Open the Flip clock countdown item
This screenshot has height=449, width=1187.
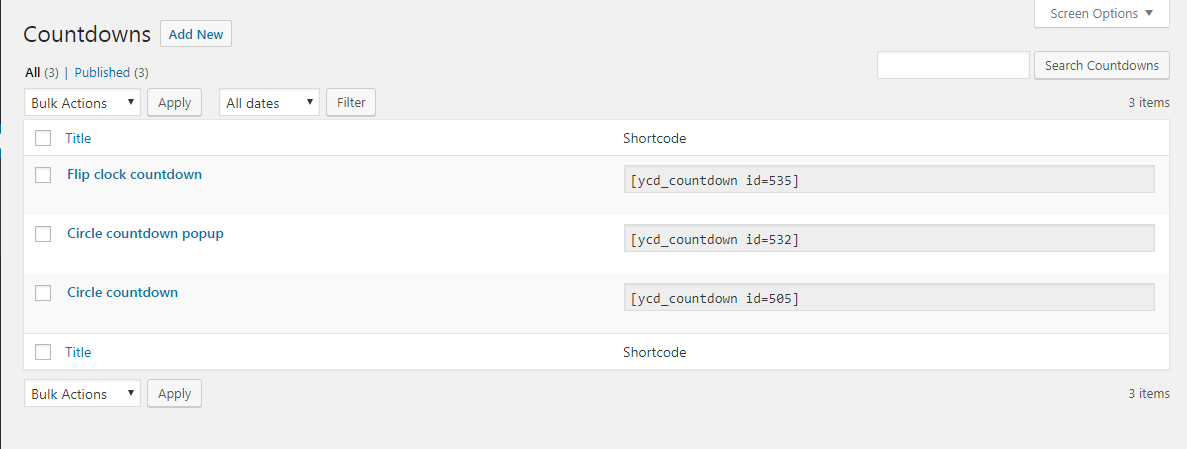coord(134,174)
